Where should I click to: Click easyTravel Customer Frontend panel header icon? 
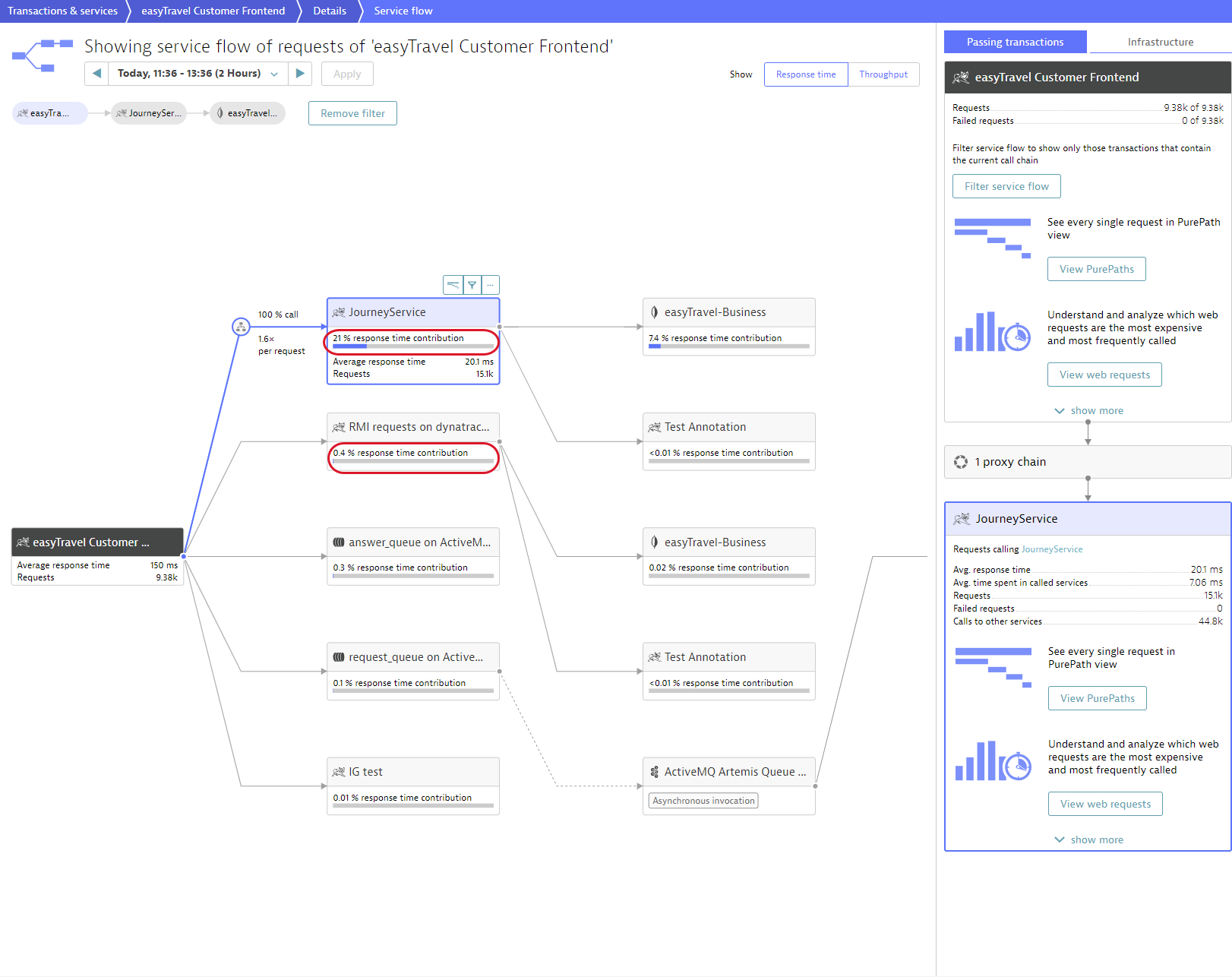961,77
